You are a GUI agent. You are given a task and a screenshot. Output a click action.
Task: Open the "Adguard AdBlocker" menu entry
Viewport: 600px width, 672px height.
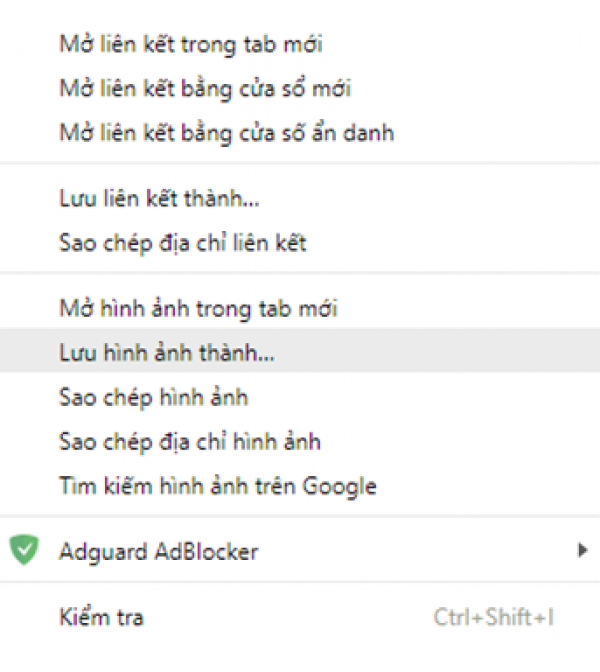point(158,550)
